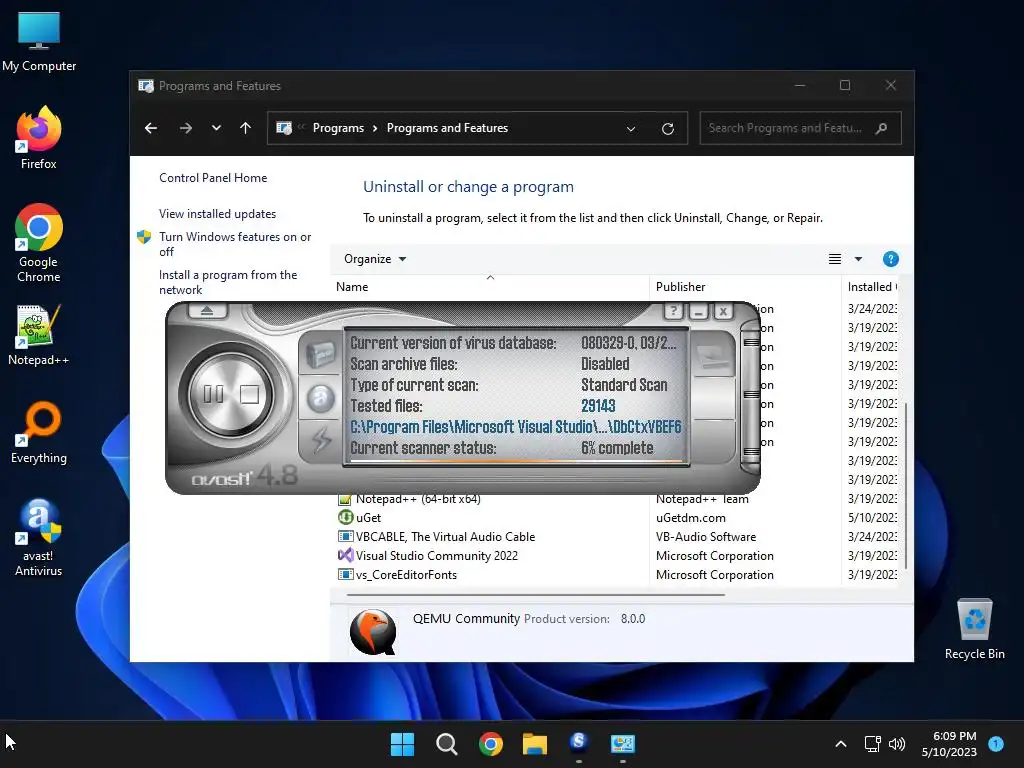Open File Explorer from the taskbar
1024x768 pixels.
coord(534,744)
